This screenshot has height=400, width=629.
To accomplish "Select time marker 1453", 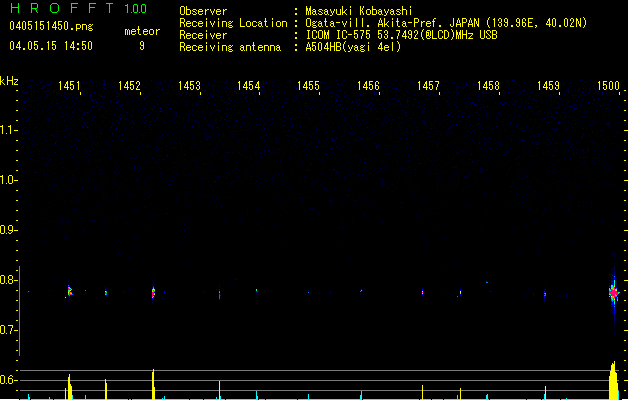I will [x=189, y=86].
